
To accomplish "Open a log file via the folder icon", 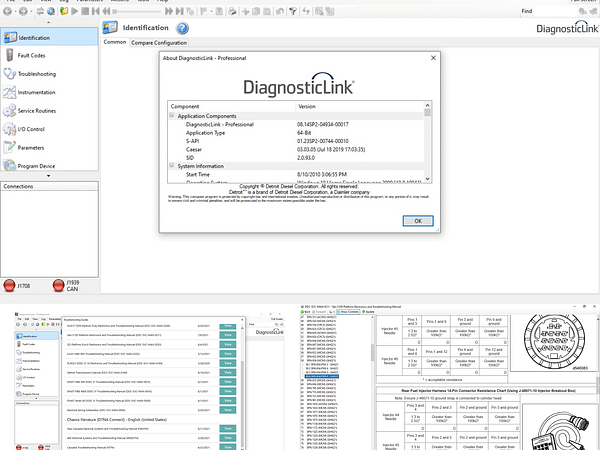I will pyautogui.click(x=64, y=11).
